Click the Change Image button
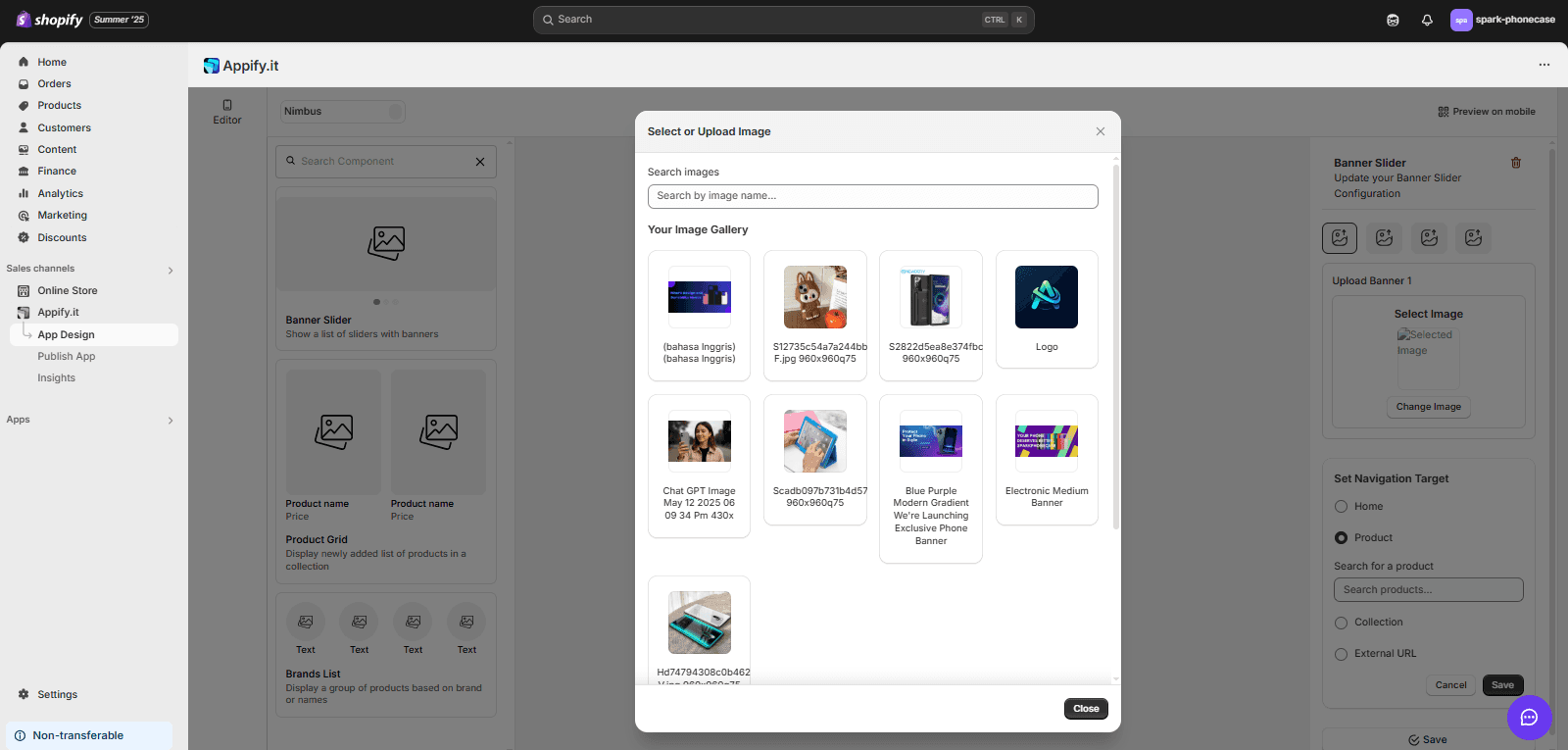The height and width of the screenshot is (750, 1568). (1428, 407)
